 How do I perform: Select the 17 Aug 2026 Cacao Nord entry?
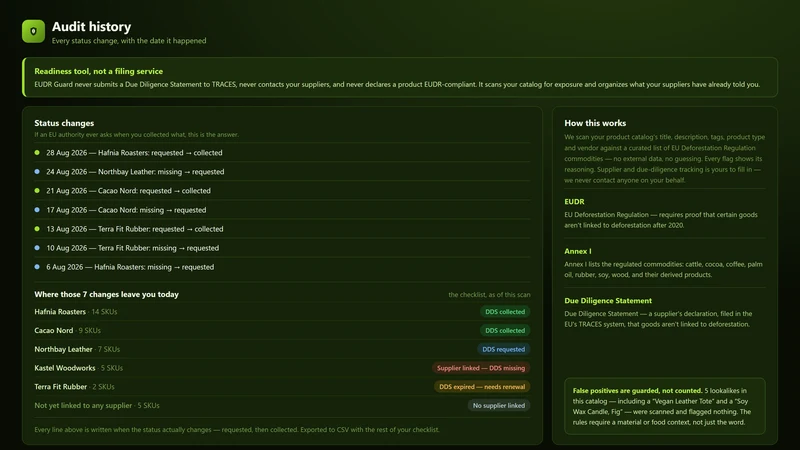pos(282,210)
